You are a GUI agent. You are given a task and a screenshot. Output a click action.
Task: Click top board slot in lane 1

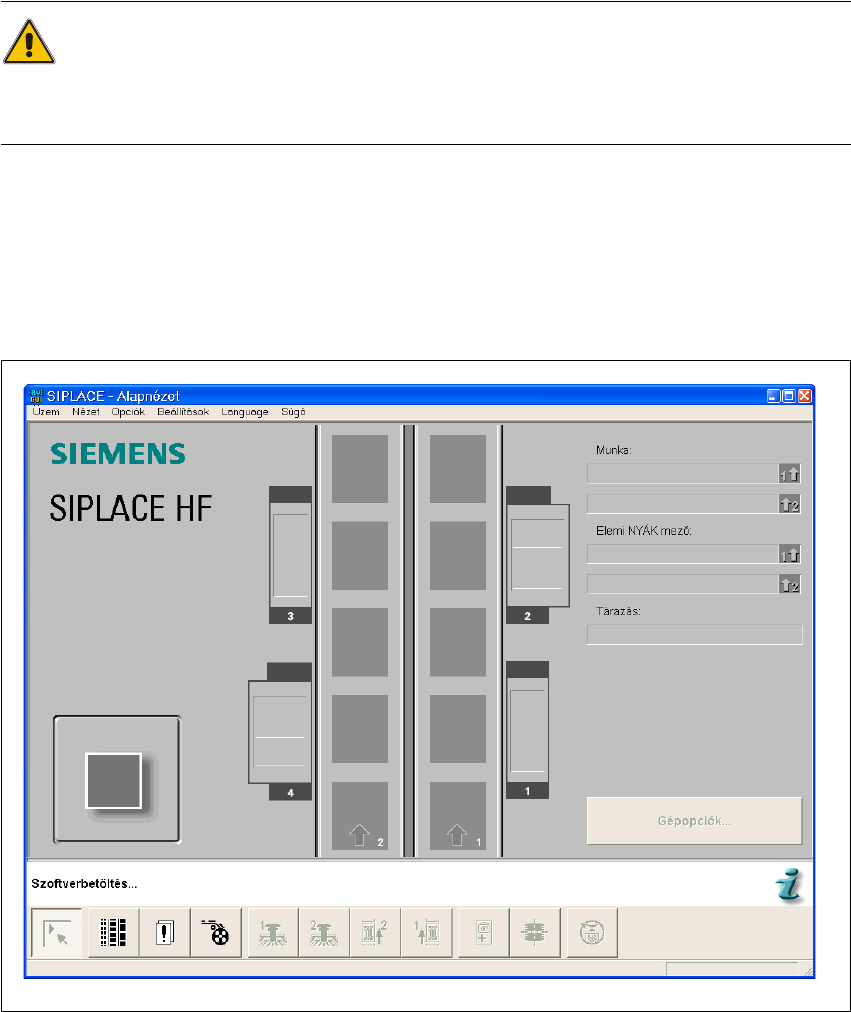(x=458, y=469)
